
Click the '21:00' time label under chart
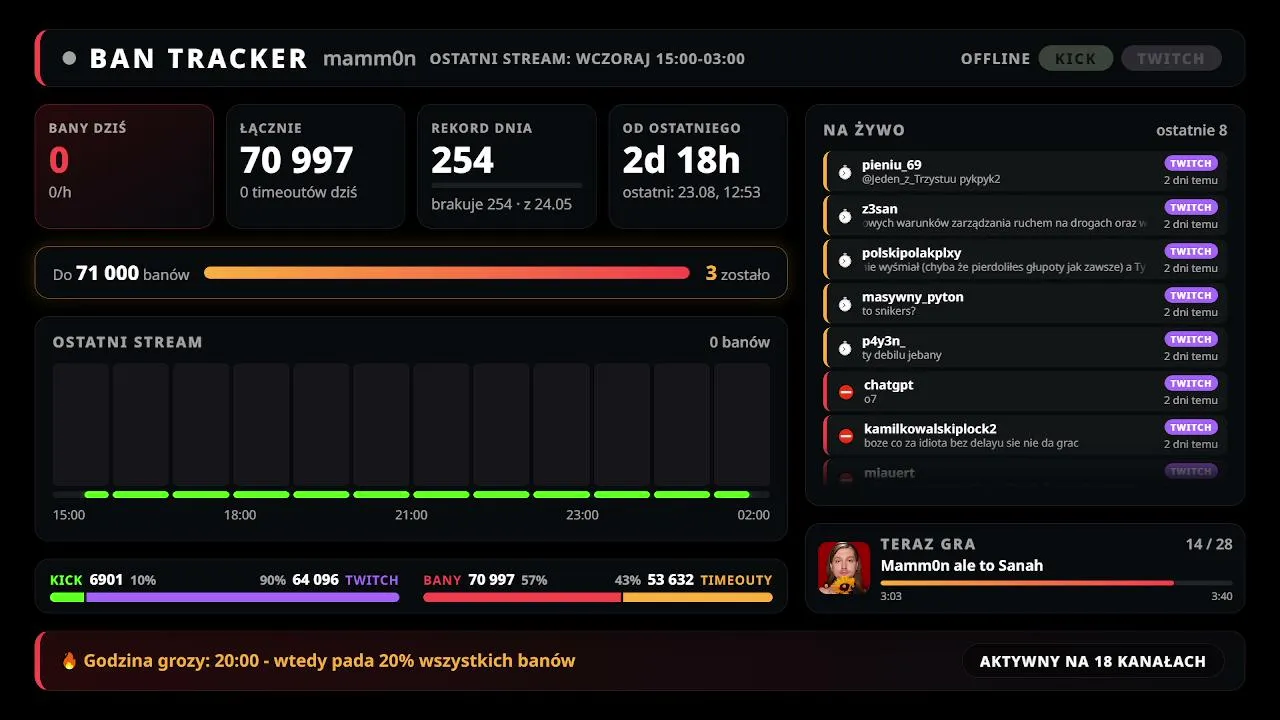[411, 515]
